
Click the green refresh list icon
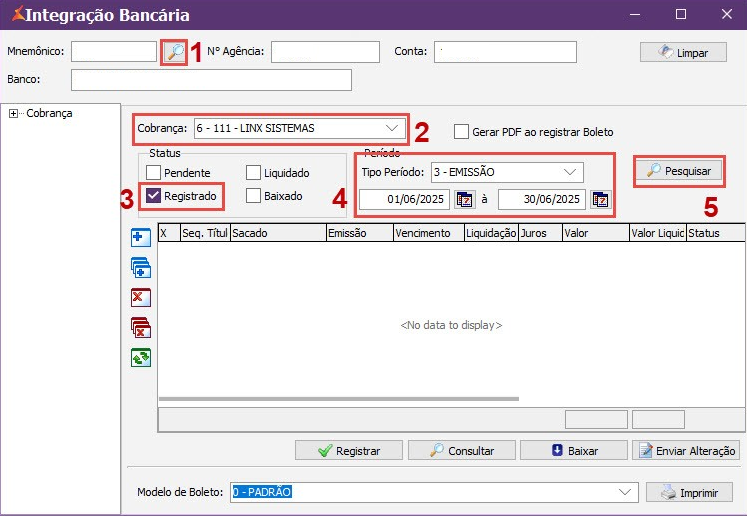pos(141,358)
